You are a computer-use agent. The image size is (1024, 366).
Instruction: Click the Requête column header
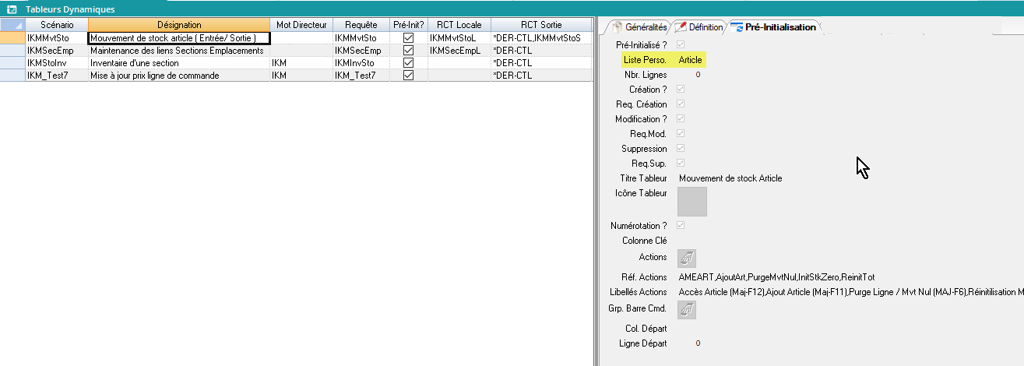coord(361,25)
